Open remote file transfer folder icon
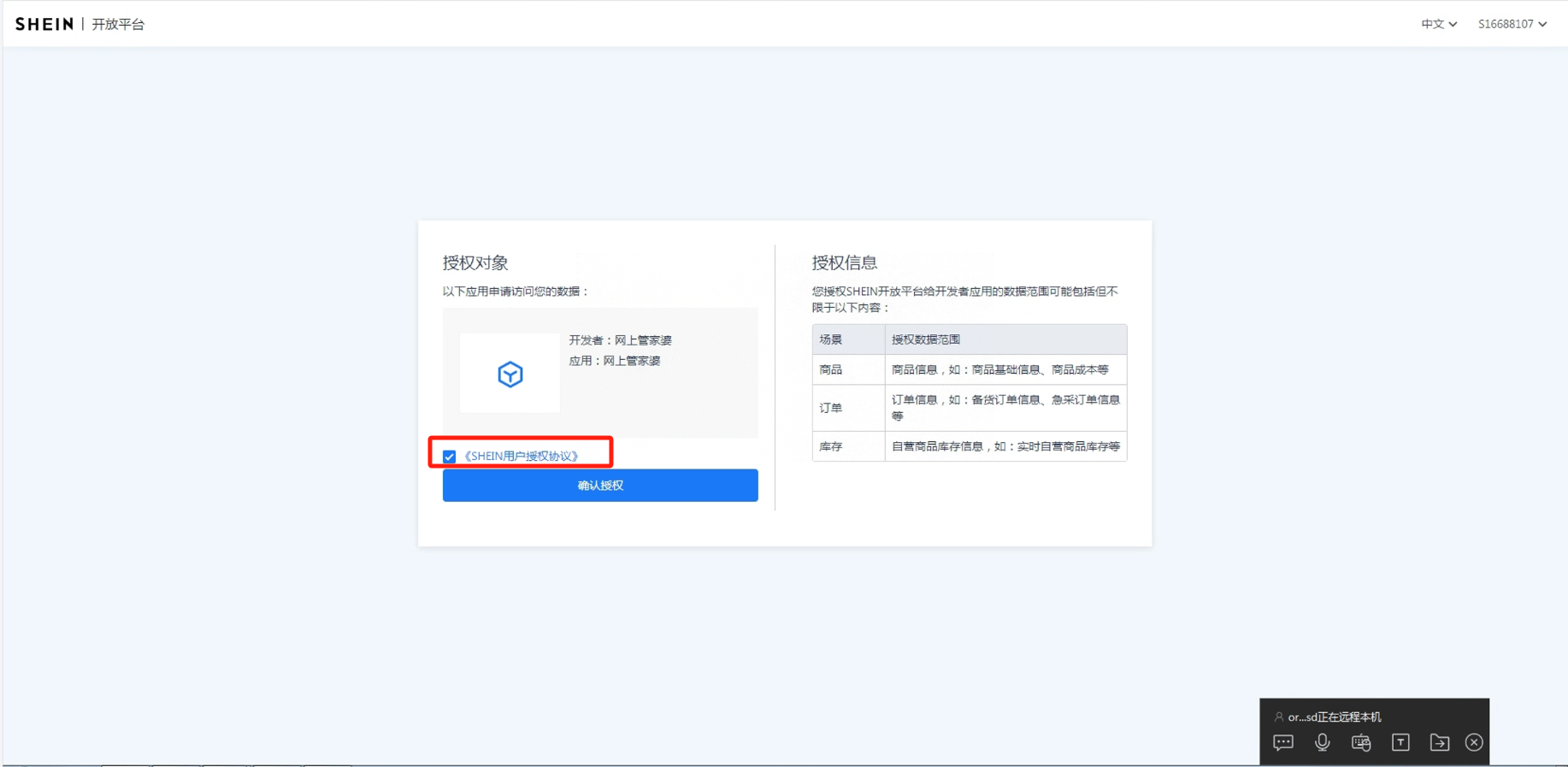1568x767 pixels. 1440,742
